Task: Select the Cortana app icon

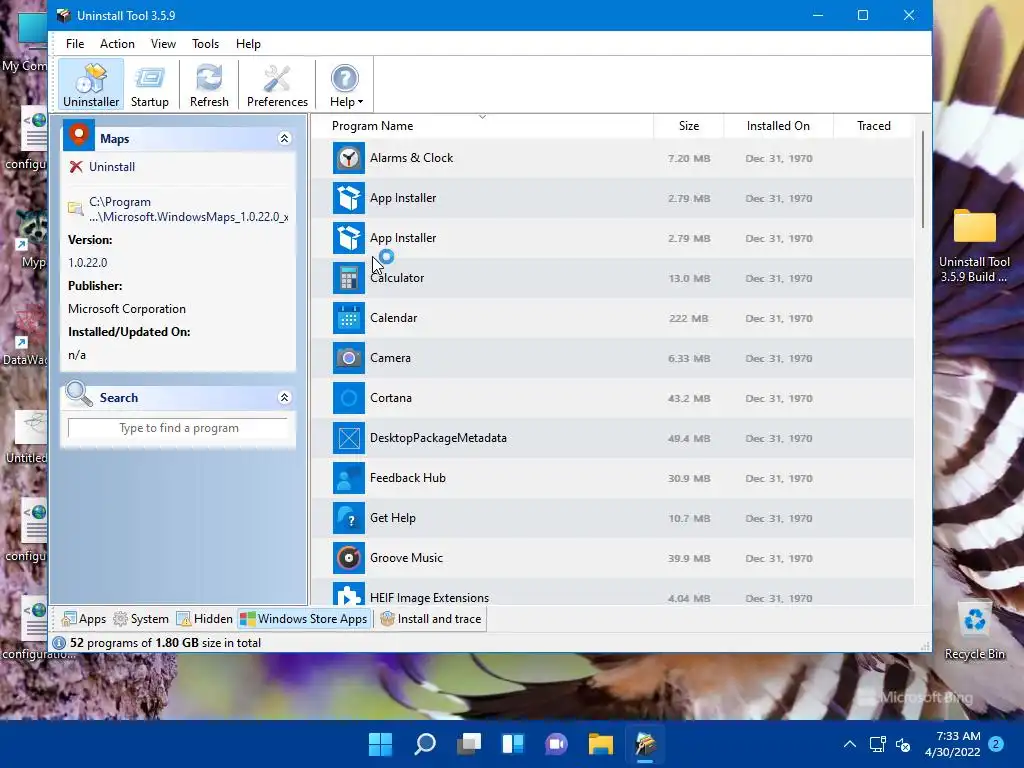Action: point(349,398)
